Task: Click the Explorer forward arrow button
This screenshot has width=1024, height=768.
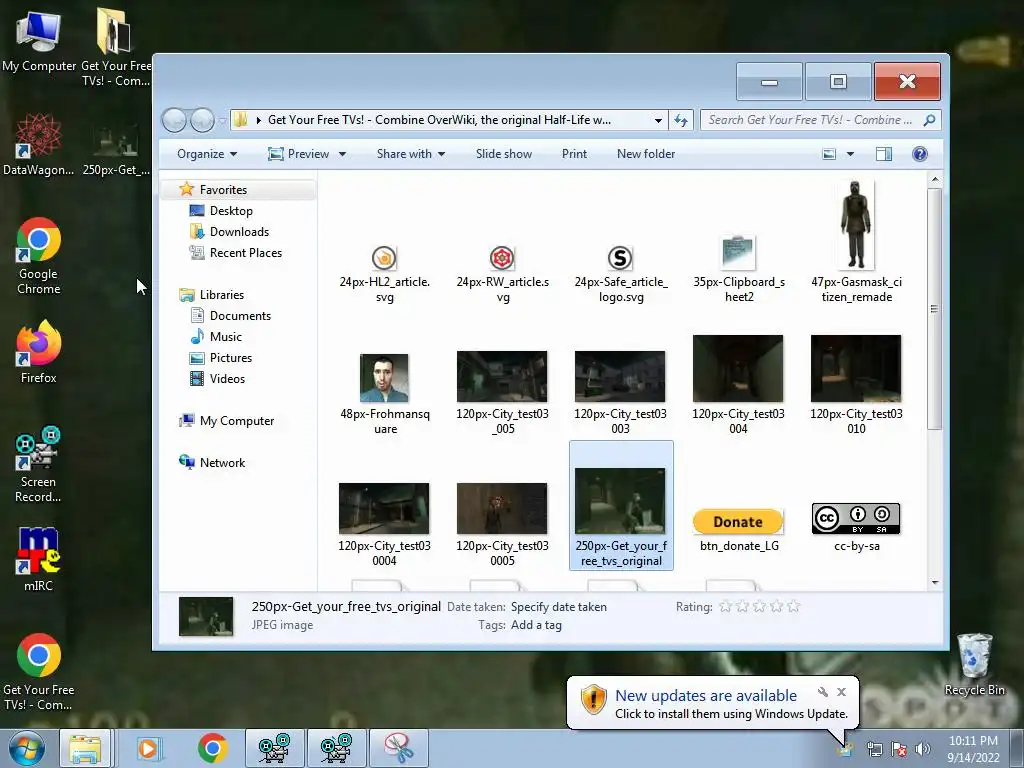Action: (202, 120)
